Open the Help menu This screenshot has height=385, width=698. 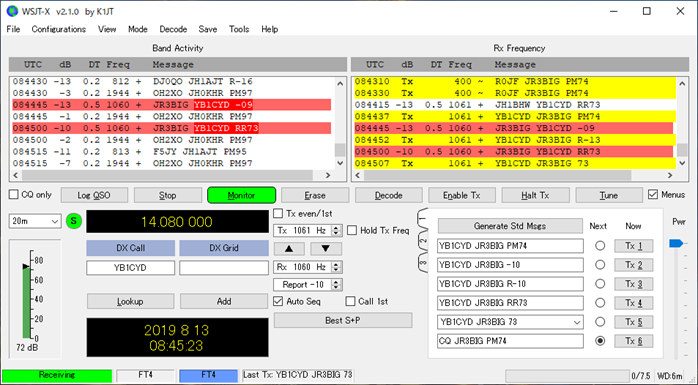click(x=270, y=29)
